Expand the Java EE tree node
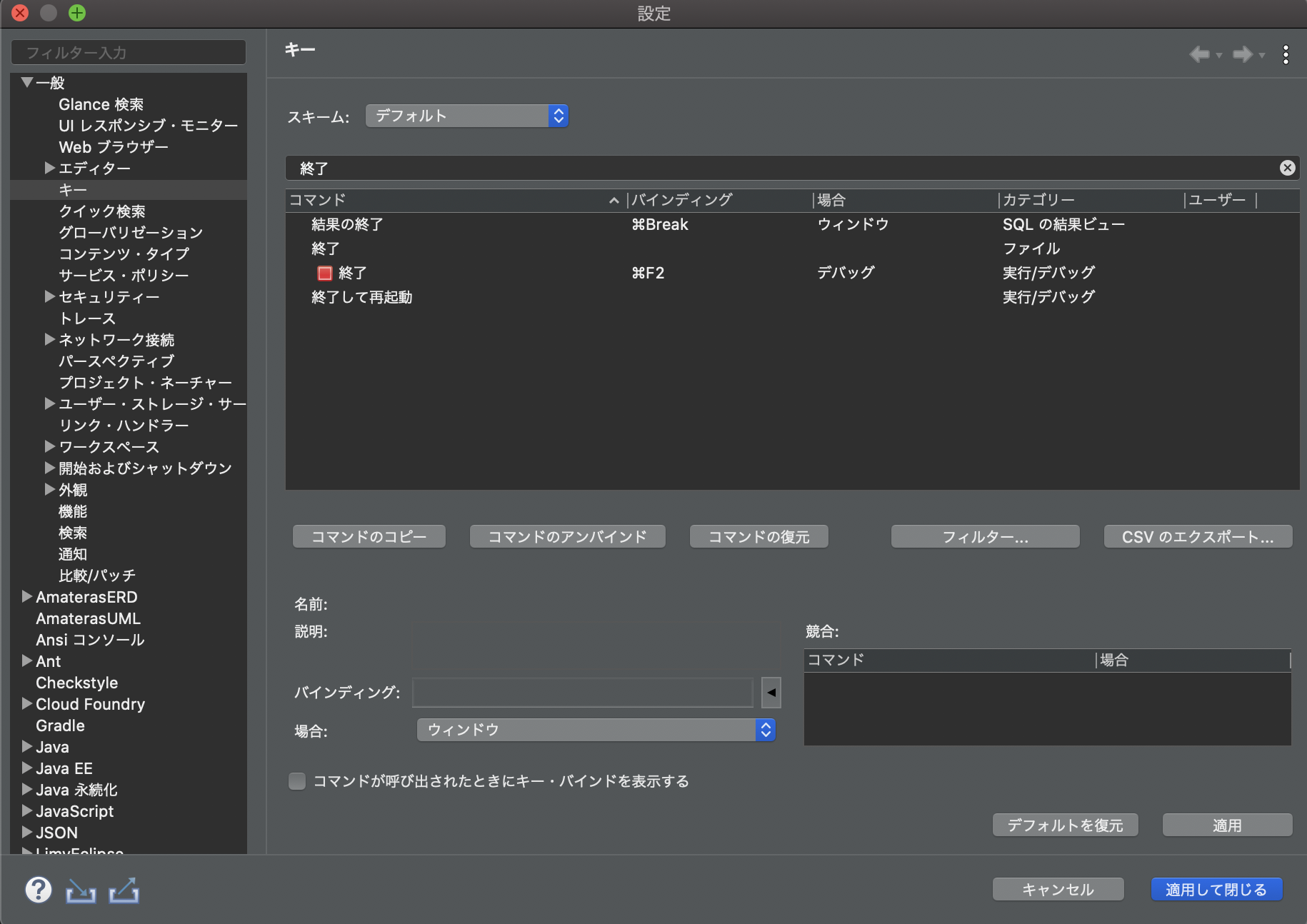The width and height of the screenshot is (1307, 924). 27,768
